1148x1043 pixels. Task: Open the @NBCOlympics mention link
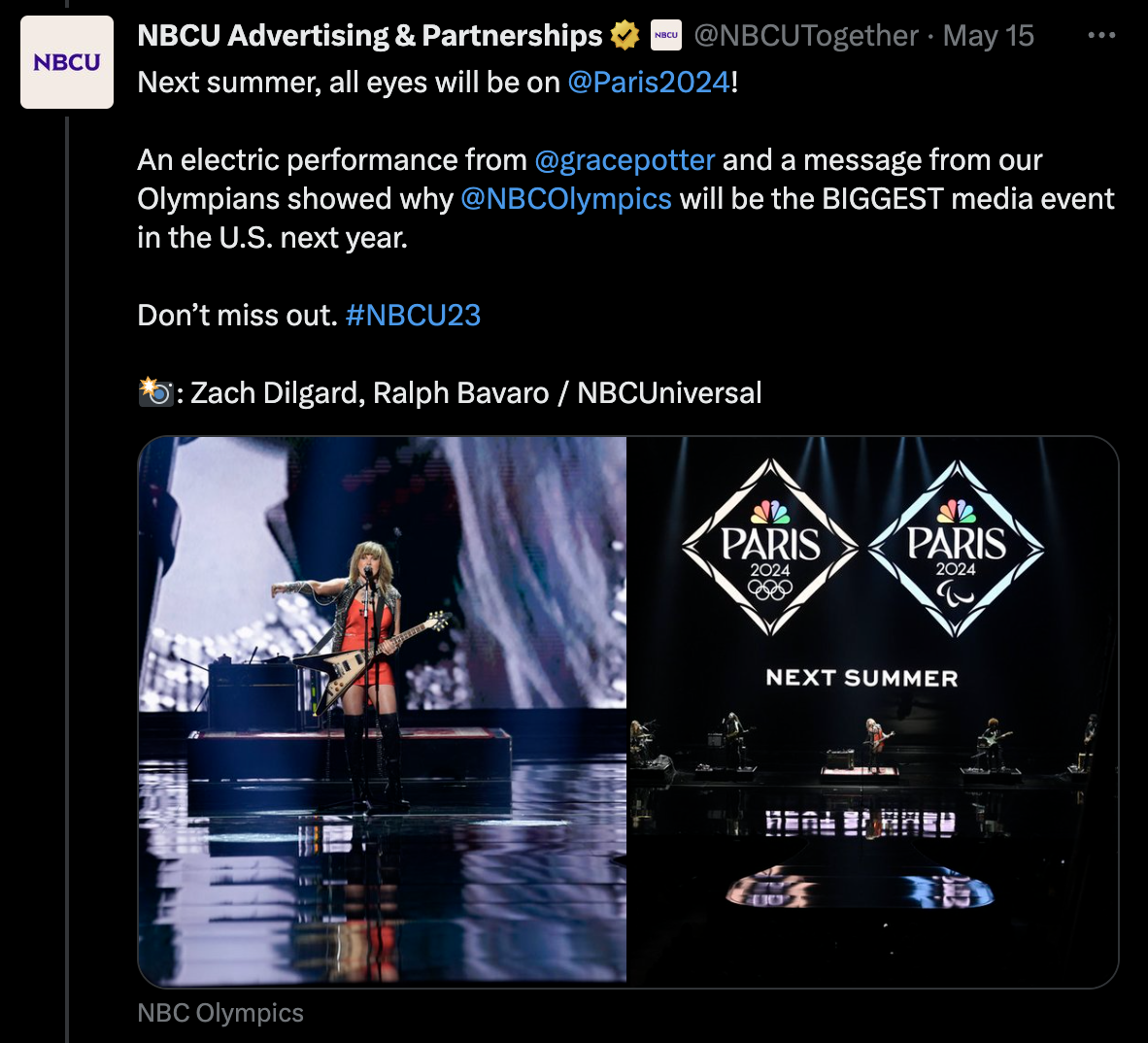click(x=566, y=198)
